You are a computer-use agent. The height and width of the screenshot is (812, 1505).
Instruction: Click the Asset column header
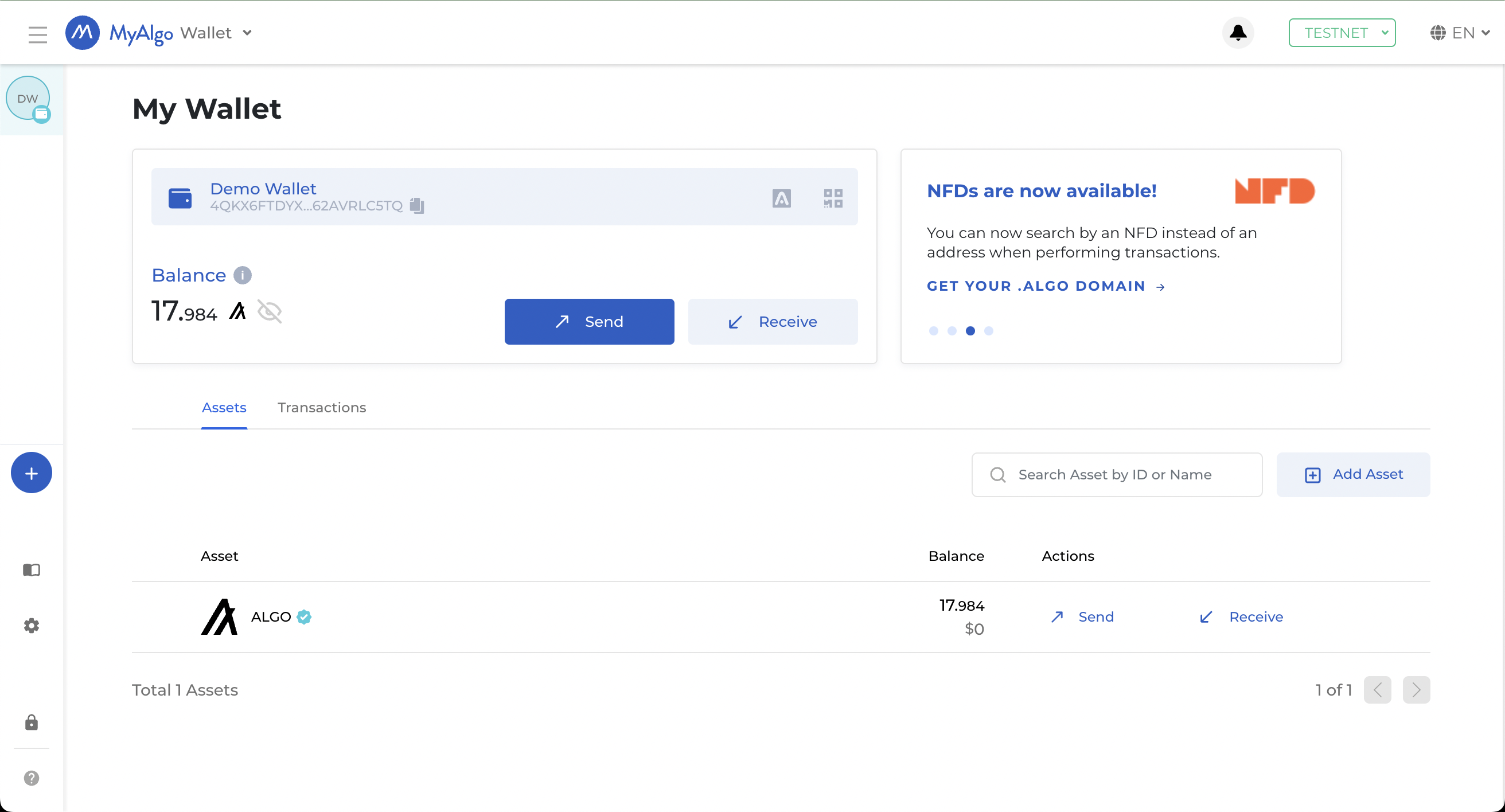[x=219, y=556]
